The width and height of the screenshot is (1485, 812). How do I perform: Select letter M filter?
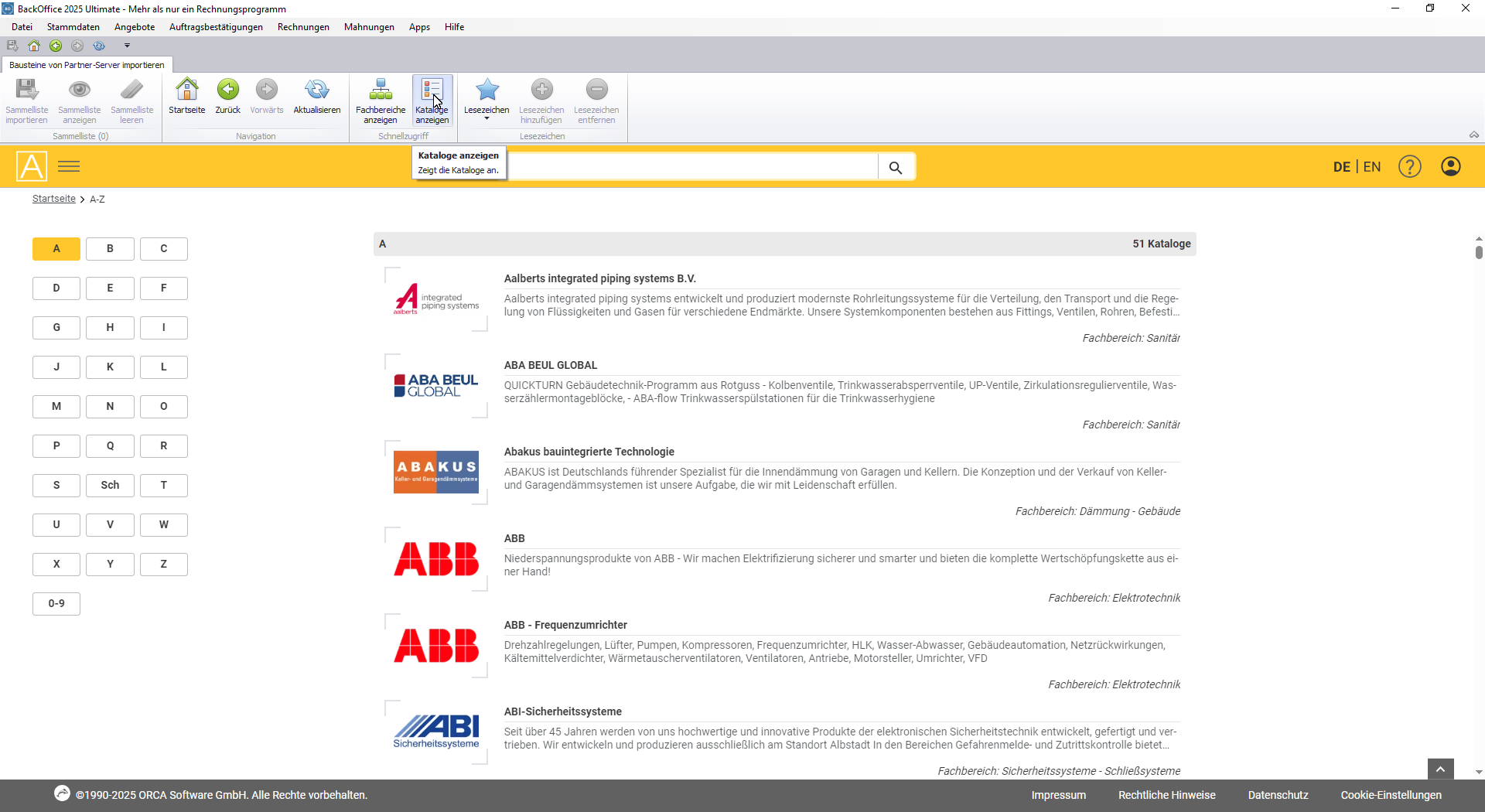coord(56,407)
